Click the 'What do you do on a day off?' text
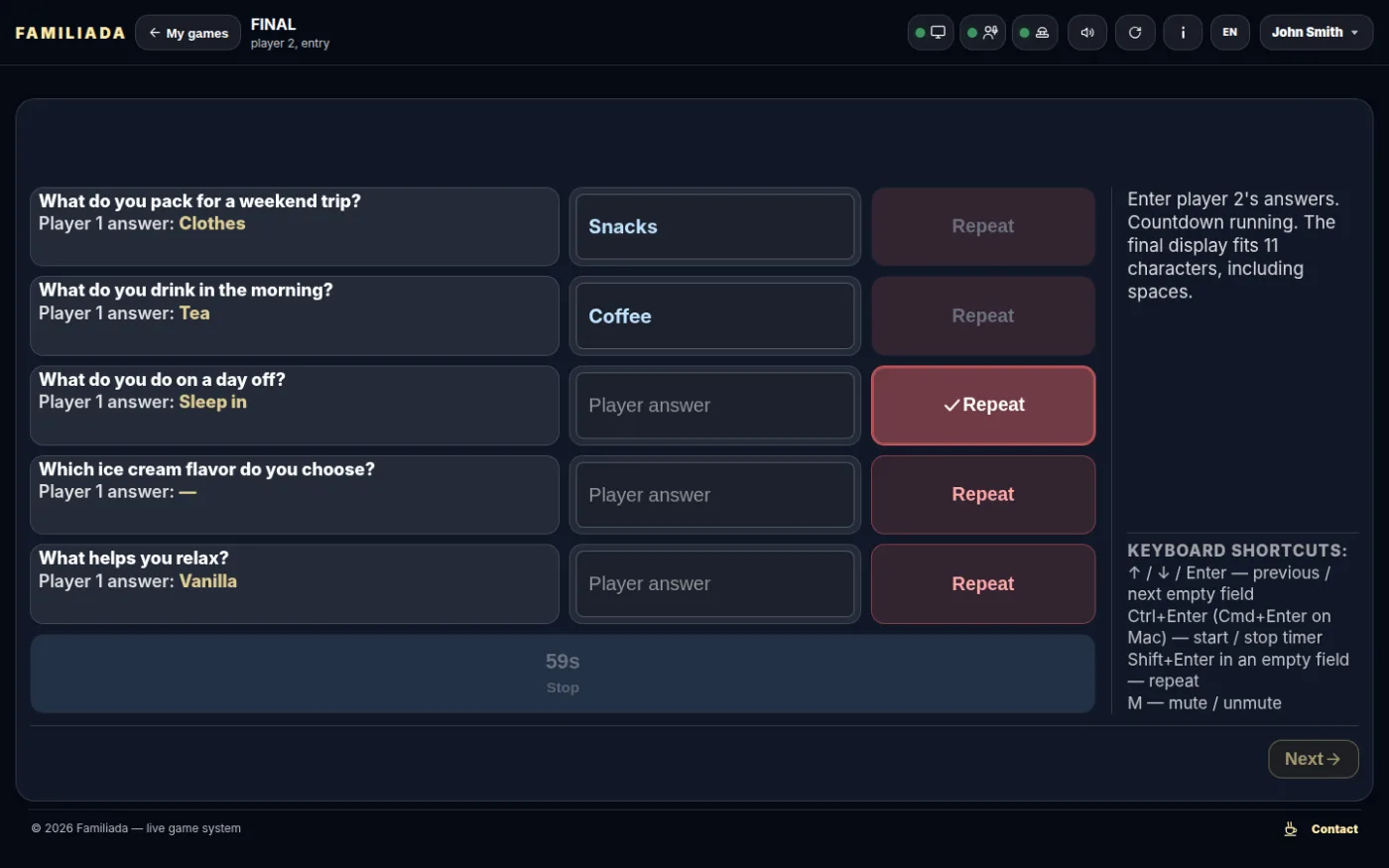 click(x=162, y=379)
